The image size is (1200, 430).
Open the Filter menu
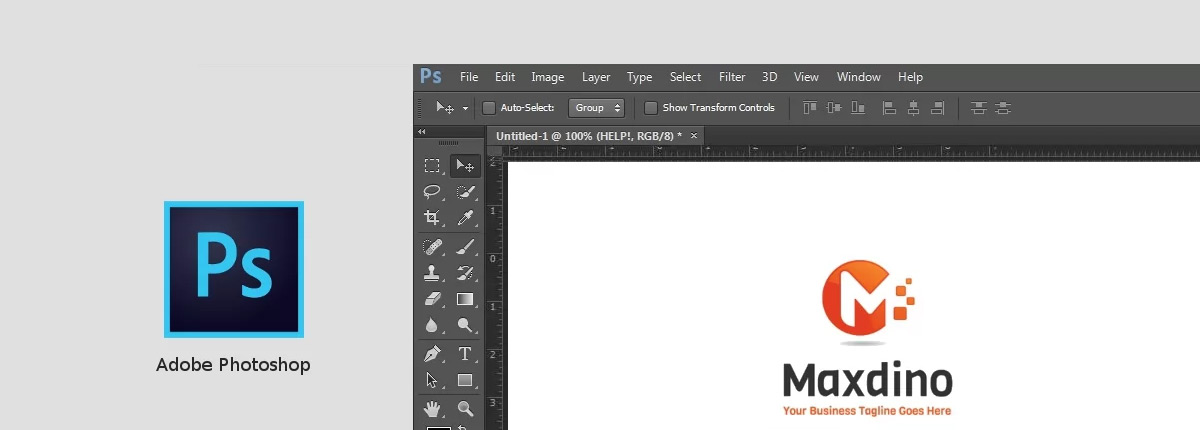(x=732, y=77)
